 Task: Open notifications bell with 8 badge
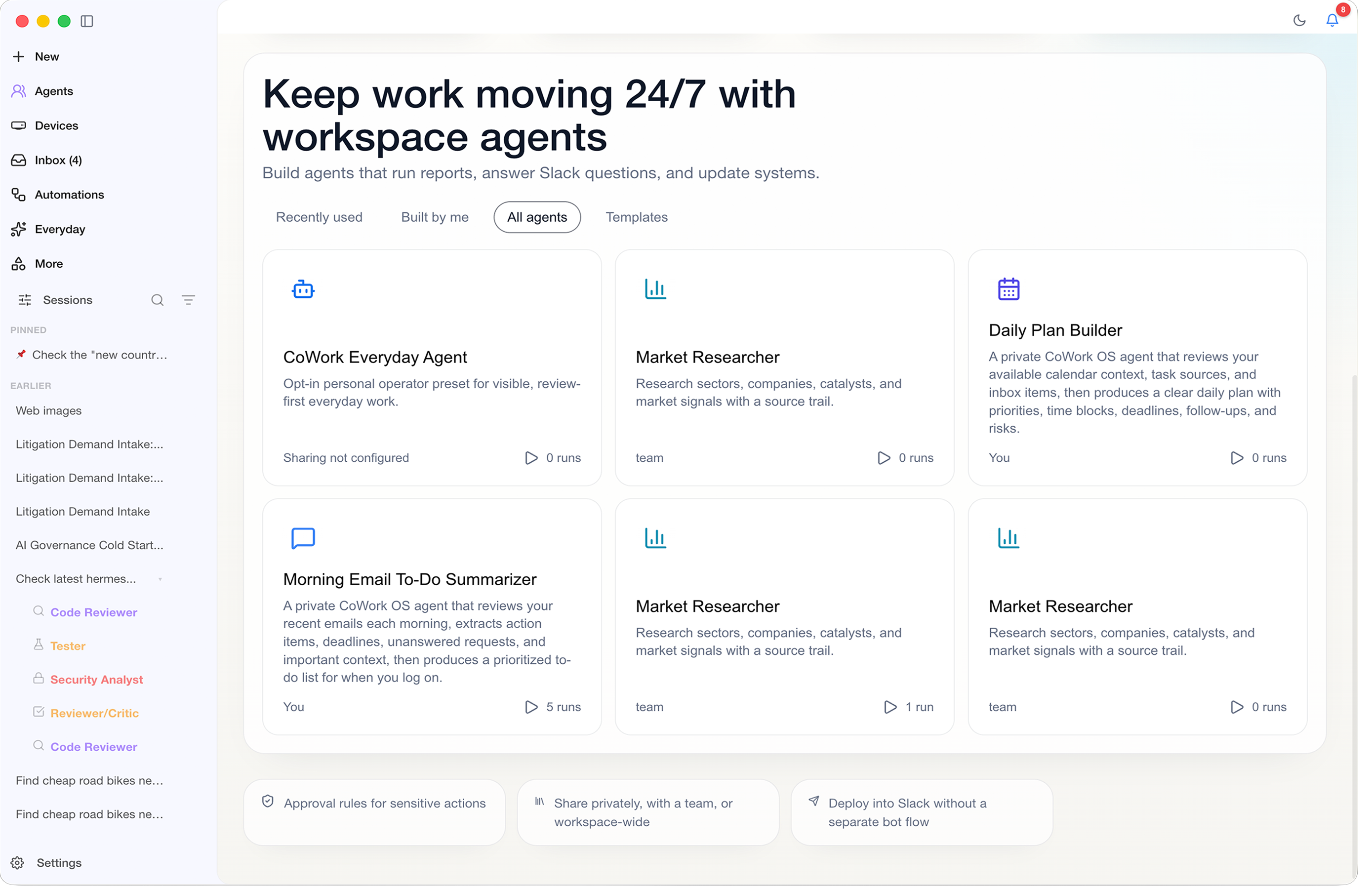(1332, 20)
